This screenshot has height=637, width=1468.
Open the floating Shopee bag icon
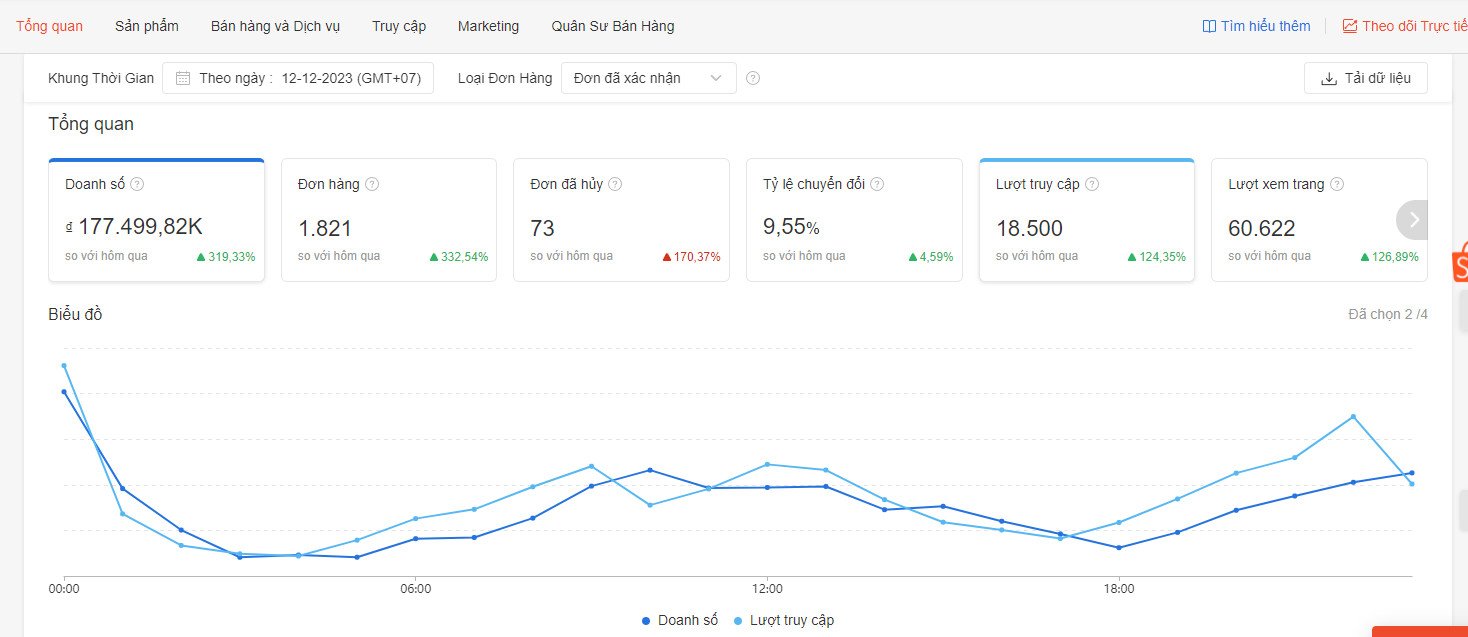[1459, 262]
